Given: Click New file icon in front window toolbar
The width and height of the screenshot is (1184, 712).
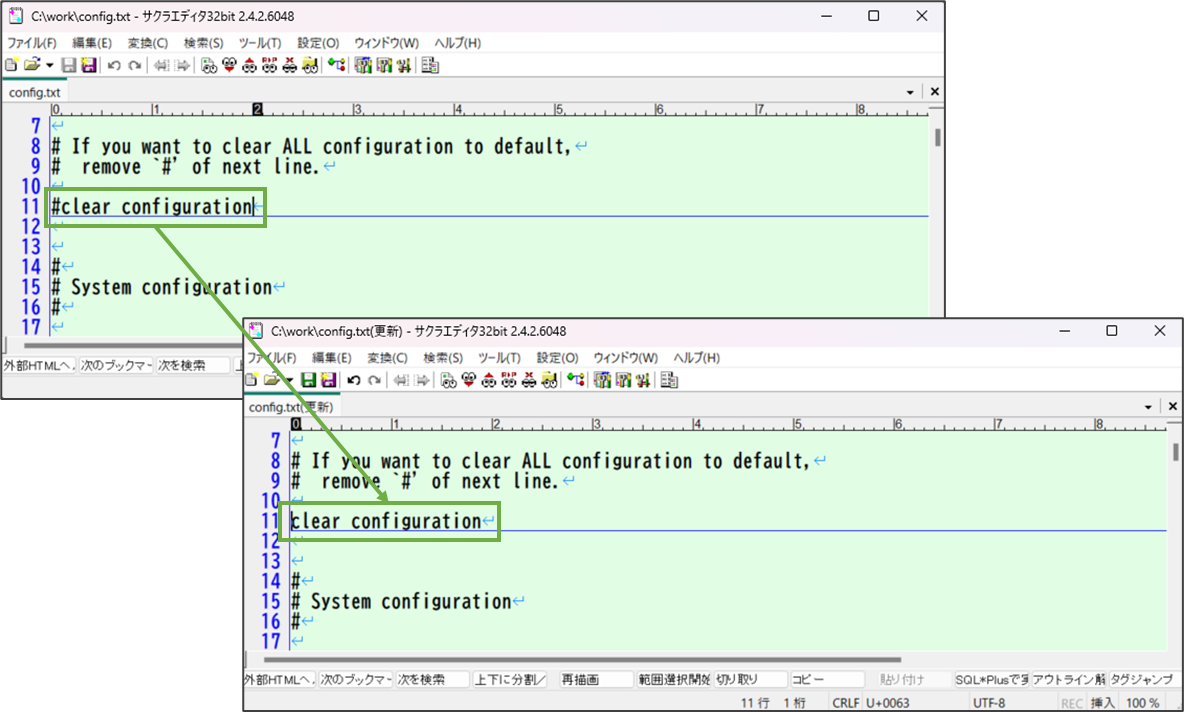Looking at the screenshot, I should point(251,380).
